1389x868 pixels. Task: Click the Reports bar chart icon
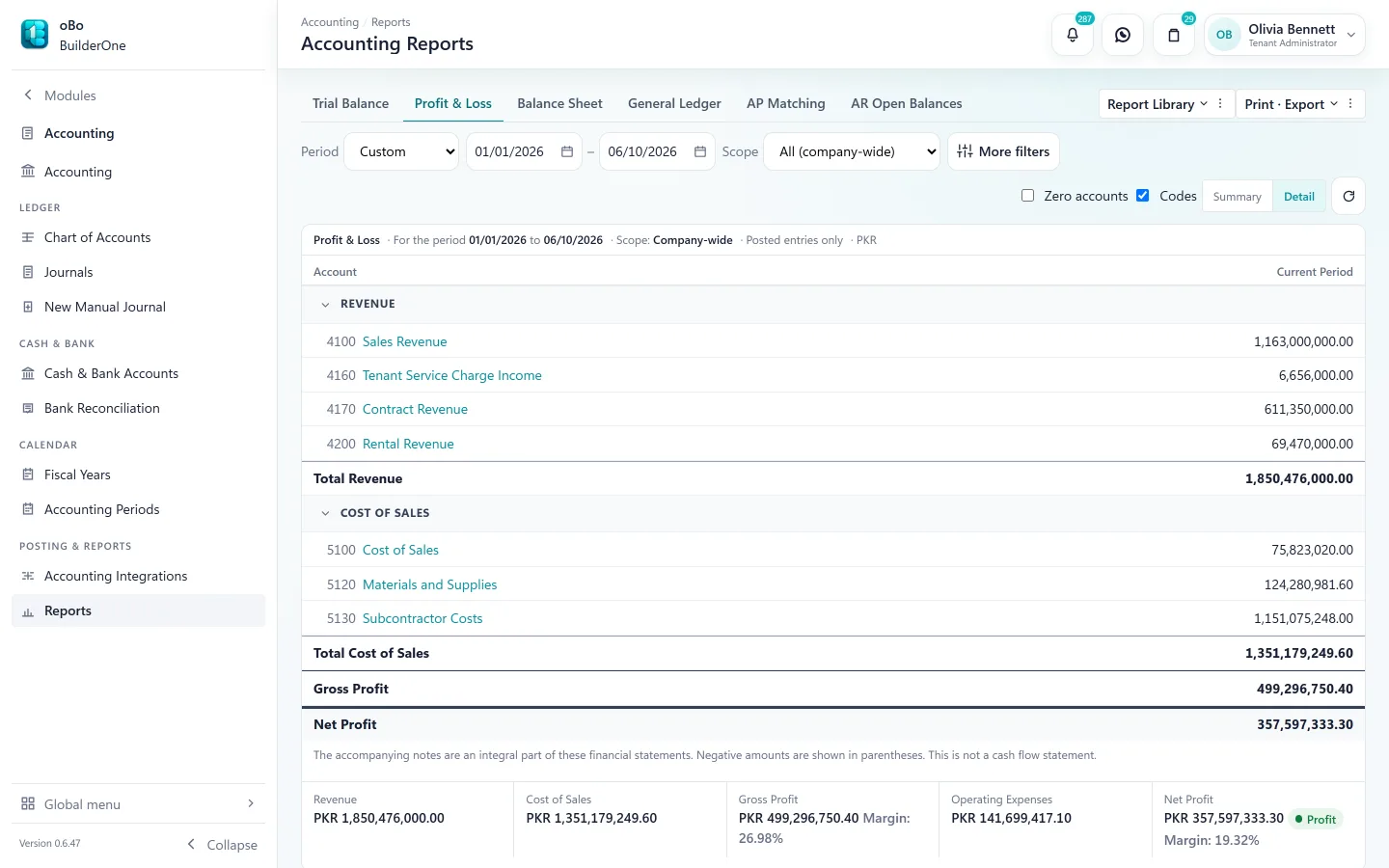click(x=28, y=611)
